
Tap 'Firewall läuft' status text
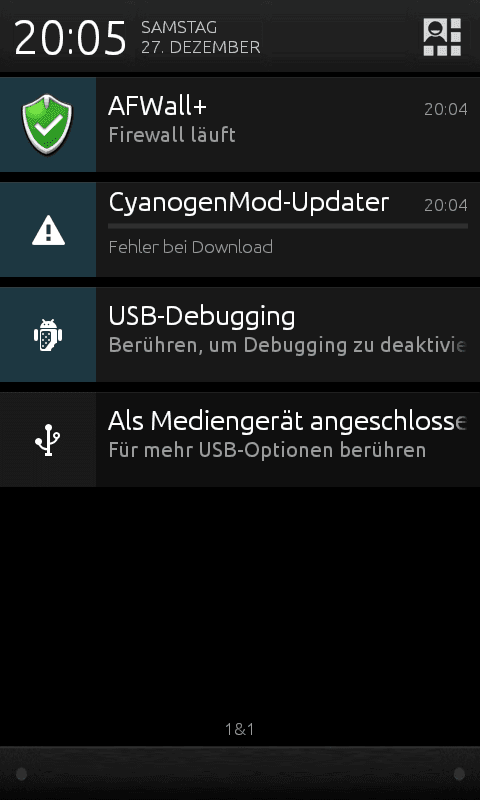pyautogui.click(x=172, y=135)
